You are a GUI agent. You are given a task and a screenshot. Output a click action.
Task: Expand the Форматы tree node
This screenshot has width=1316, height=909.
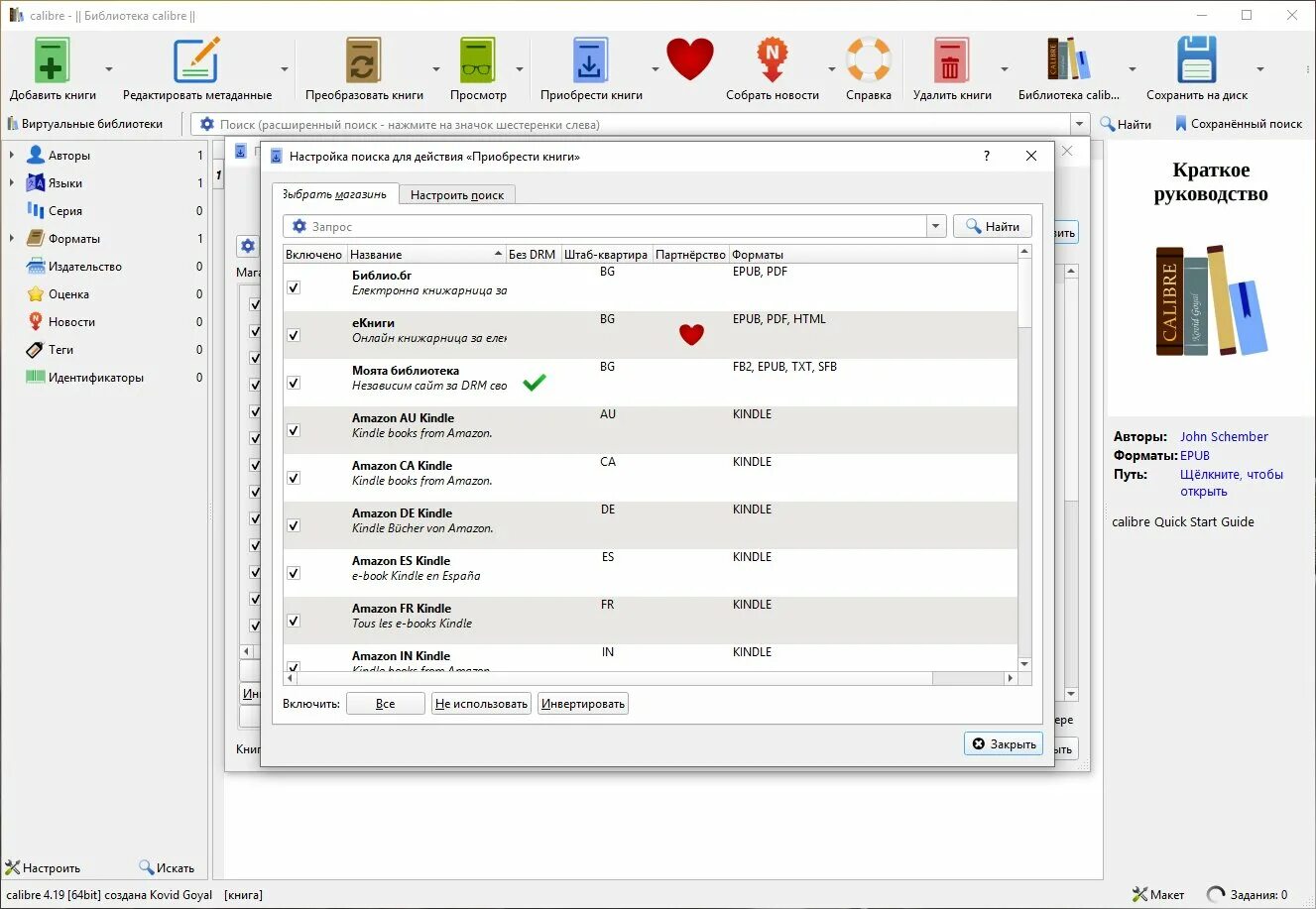click(12, 238)
